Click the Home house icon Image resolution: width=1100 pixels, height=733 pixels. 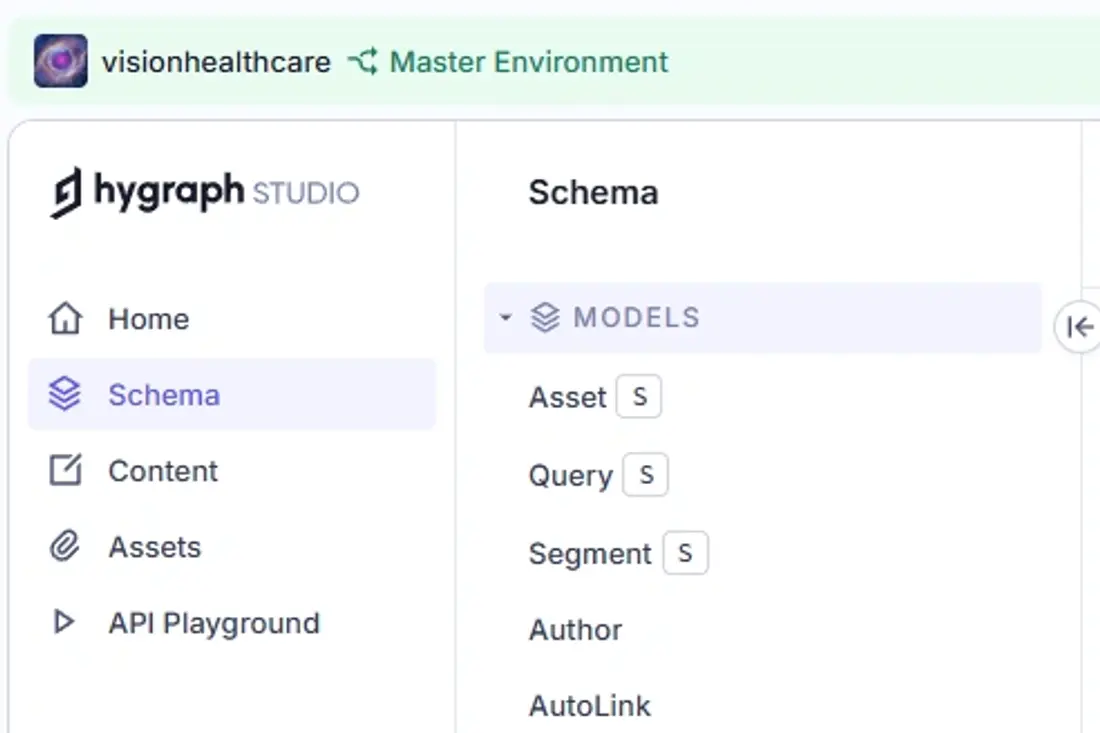coord(65,318)
